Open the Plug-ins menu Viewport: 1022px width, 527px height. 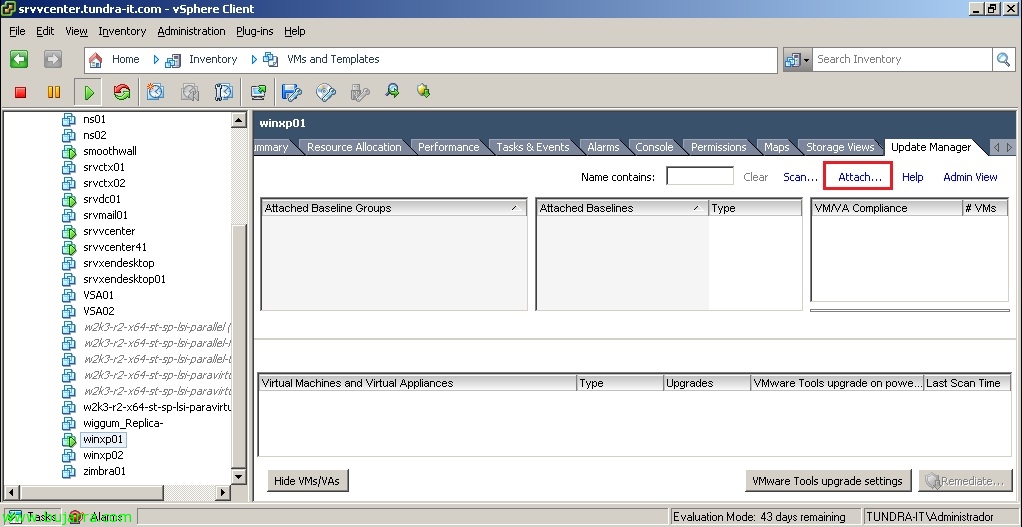(255, 31)
